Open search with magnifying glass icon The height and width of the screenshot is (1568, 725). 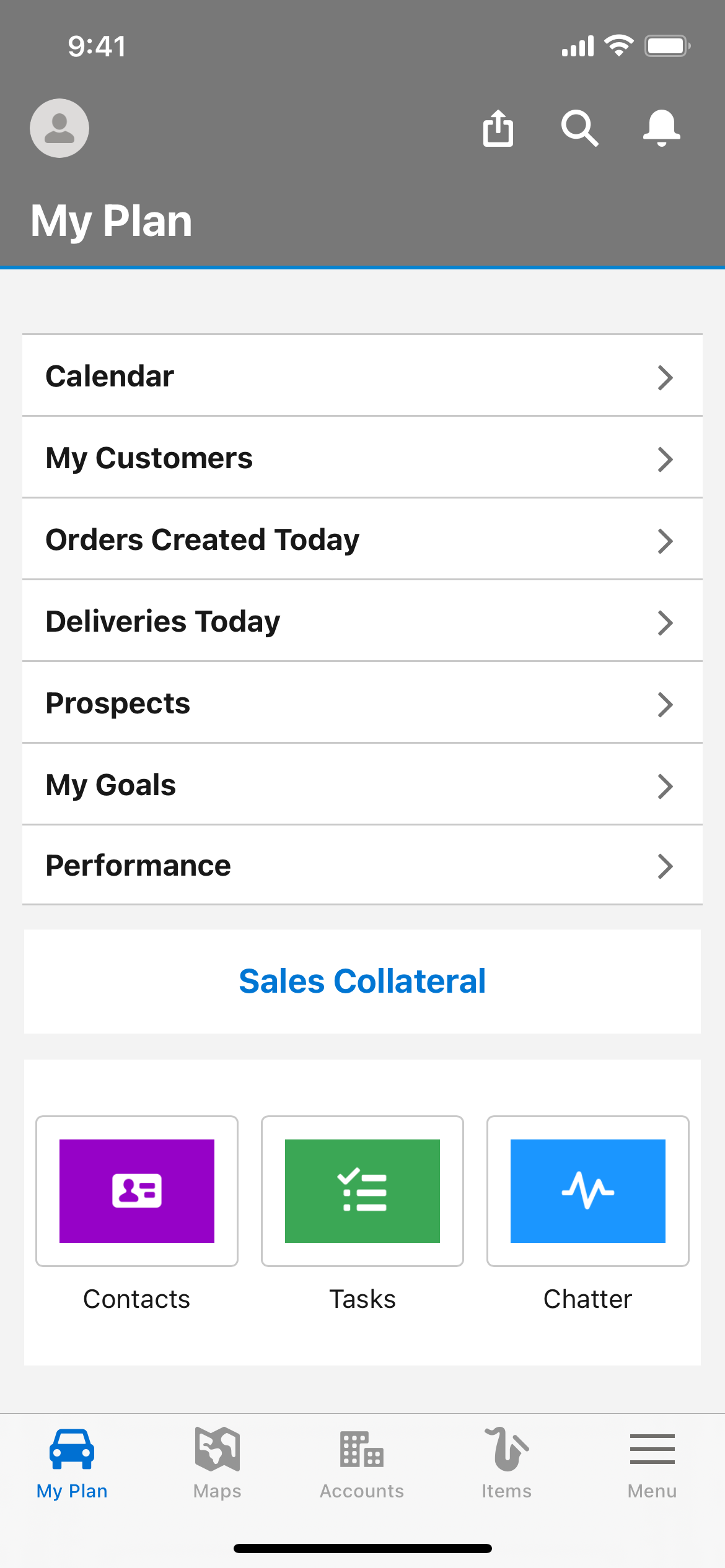point(579,128)
